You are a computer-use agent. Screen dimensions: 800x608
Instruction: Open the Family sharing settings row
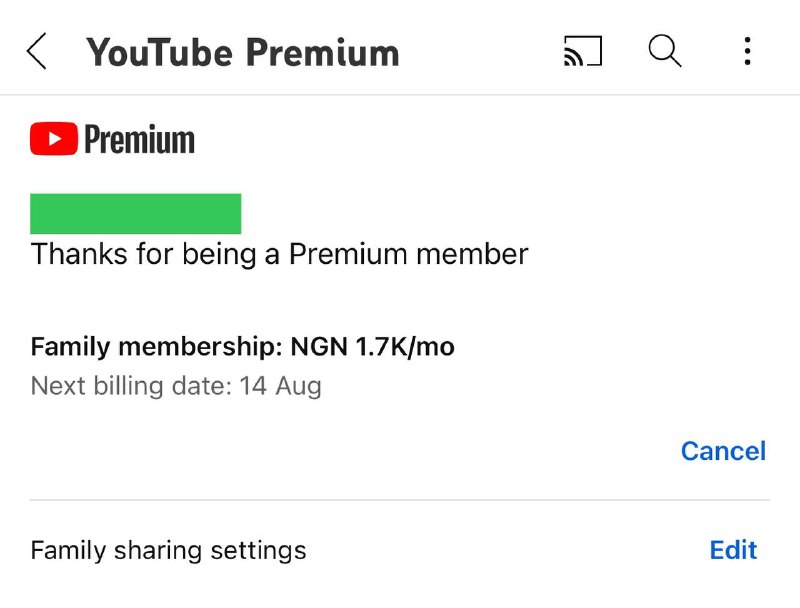pyautogui.click(x=168, y=550)
